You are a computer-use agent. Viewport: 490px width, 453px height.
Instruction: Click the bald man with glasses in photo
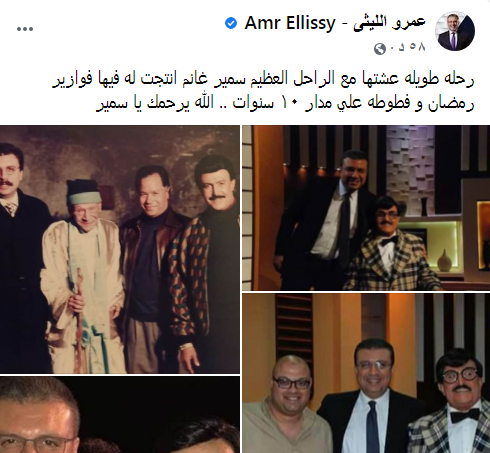coord(287,405)
